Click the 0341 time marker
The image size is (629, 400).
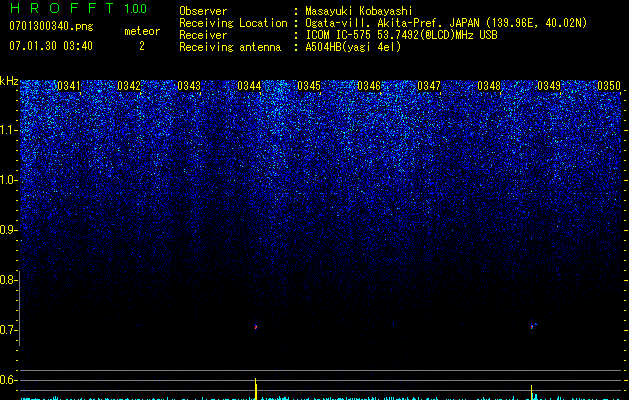(69, 86)
